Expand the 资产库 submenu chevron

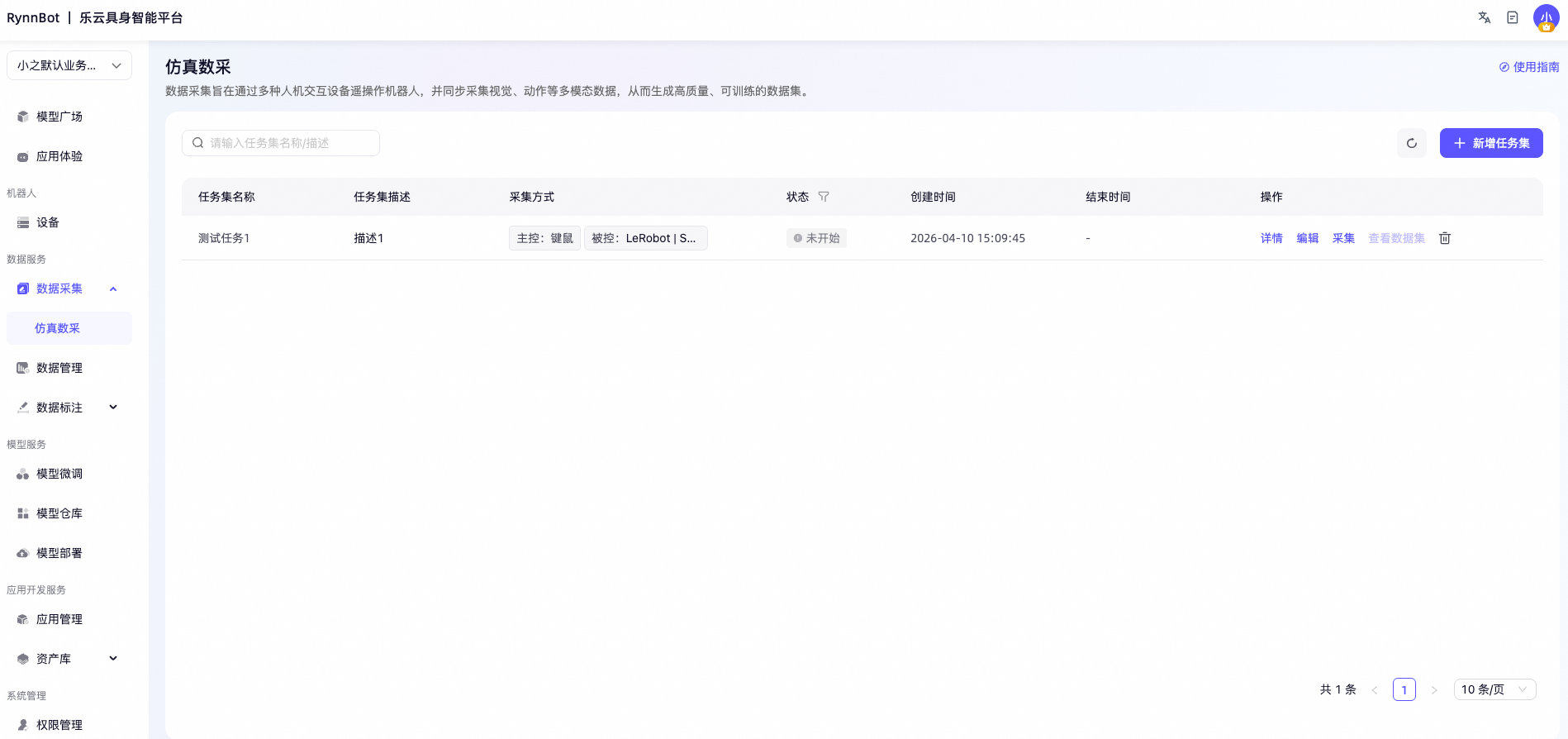click(x=113, y=659)
